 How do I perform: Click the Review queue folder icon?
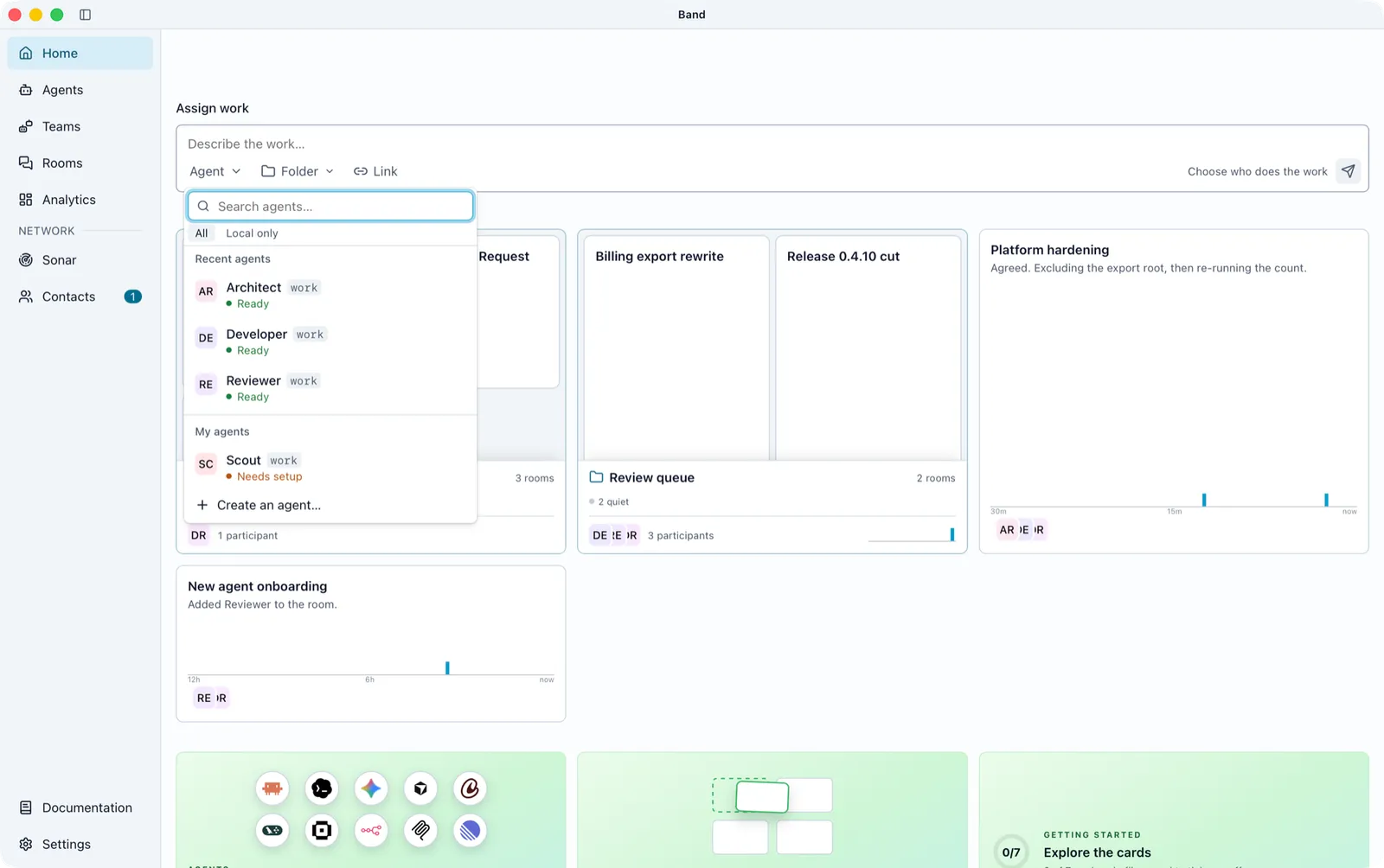596,477
